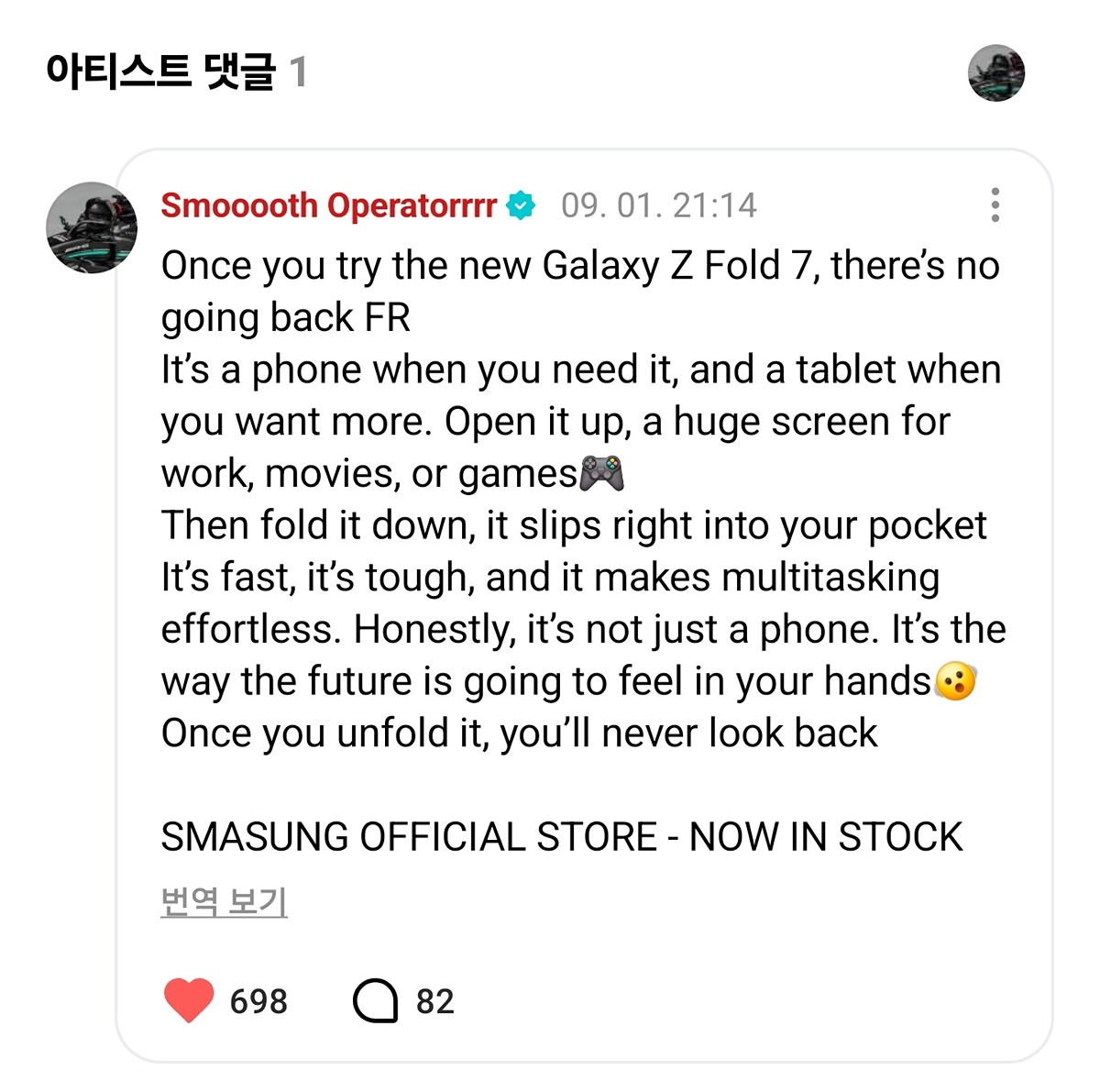The width and height of the screenshot is (1100, 1092).
Task: View Smooooth Operatorrrr's round profile picture
Action: [92, 227]
